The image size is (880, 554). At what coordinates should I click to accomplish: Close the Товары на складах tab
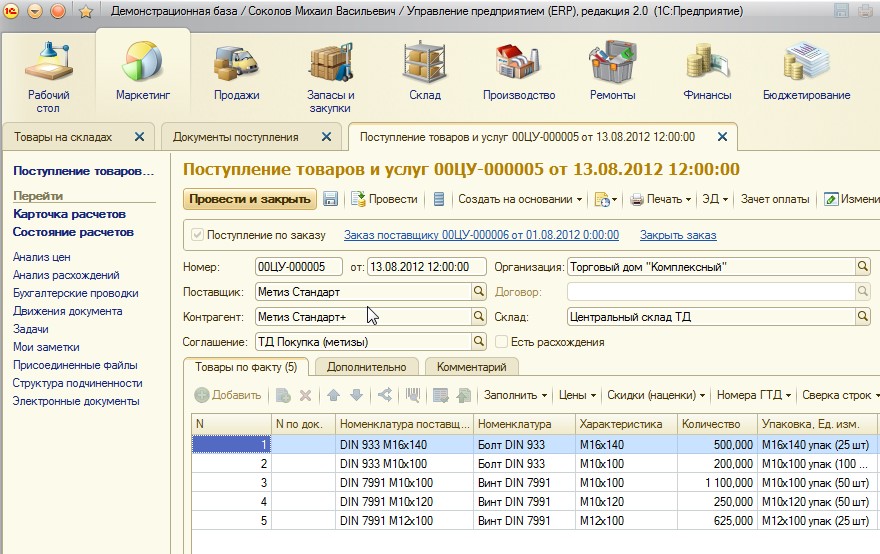tap(139, 136)
